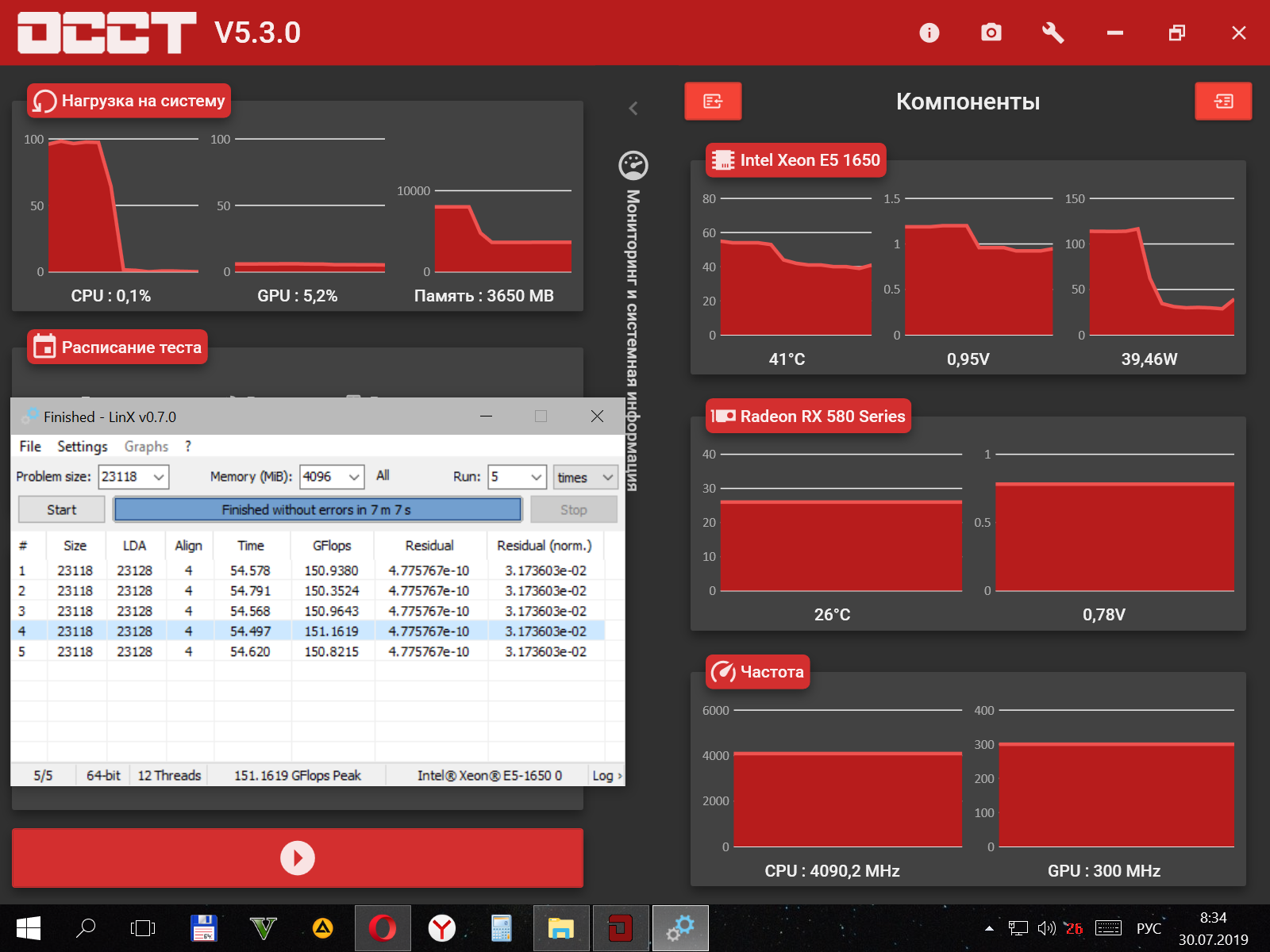Viewport: 1270px width, 952px height.
Task: Click the All memory link in LinX
Action: pos(383,475)
